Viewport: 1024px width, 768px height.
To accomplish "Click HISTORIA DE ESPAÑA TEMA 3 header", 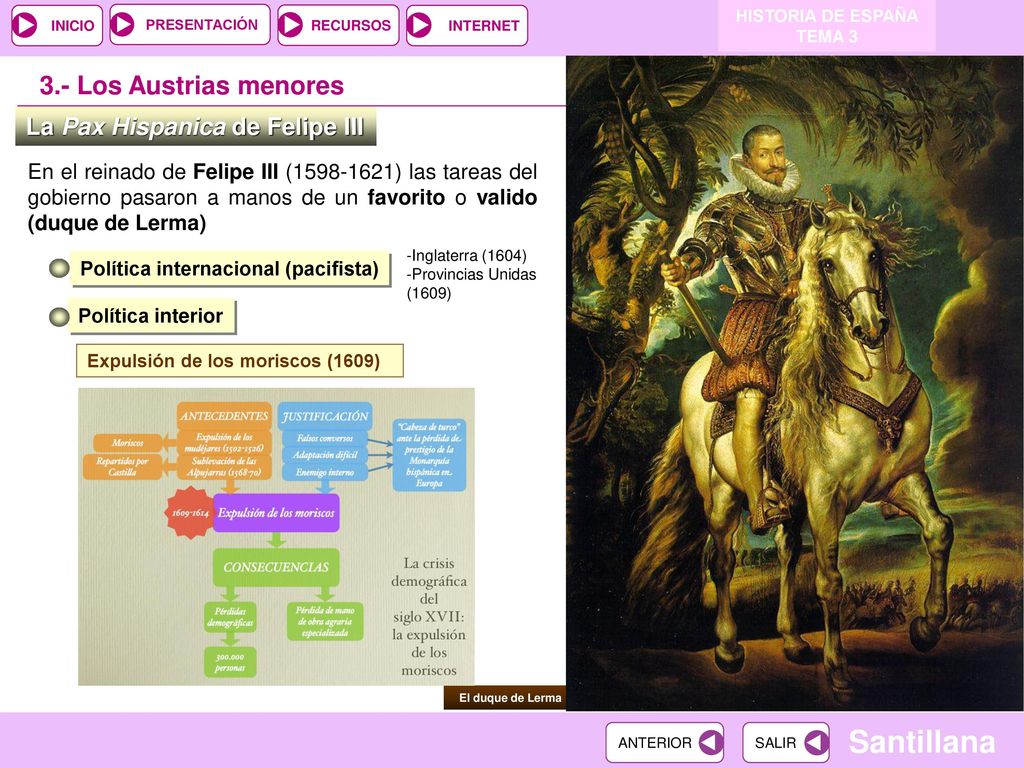I will (x=827, y=26).
